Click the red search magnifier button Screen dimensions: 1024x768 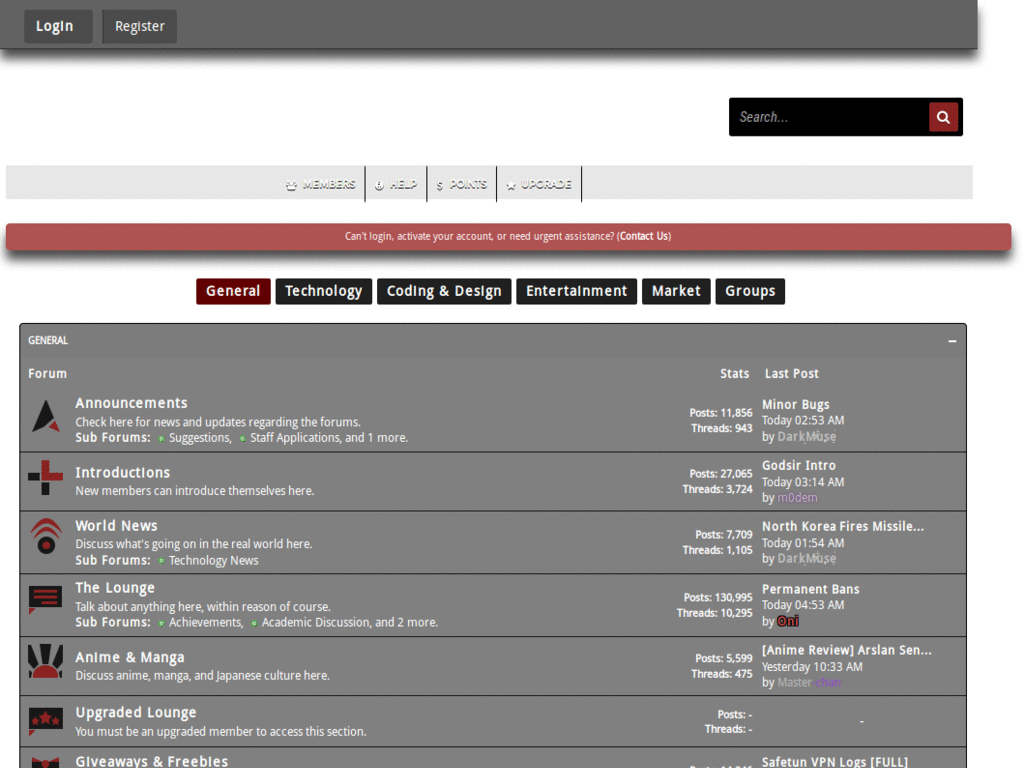pos(943,117)
